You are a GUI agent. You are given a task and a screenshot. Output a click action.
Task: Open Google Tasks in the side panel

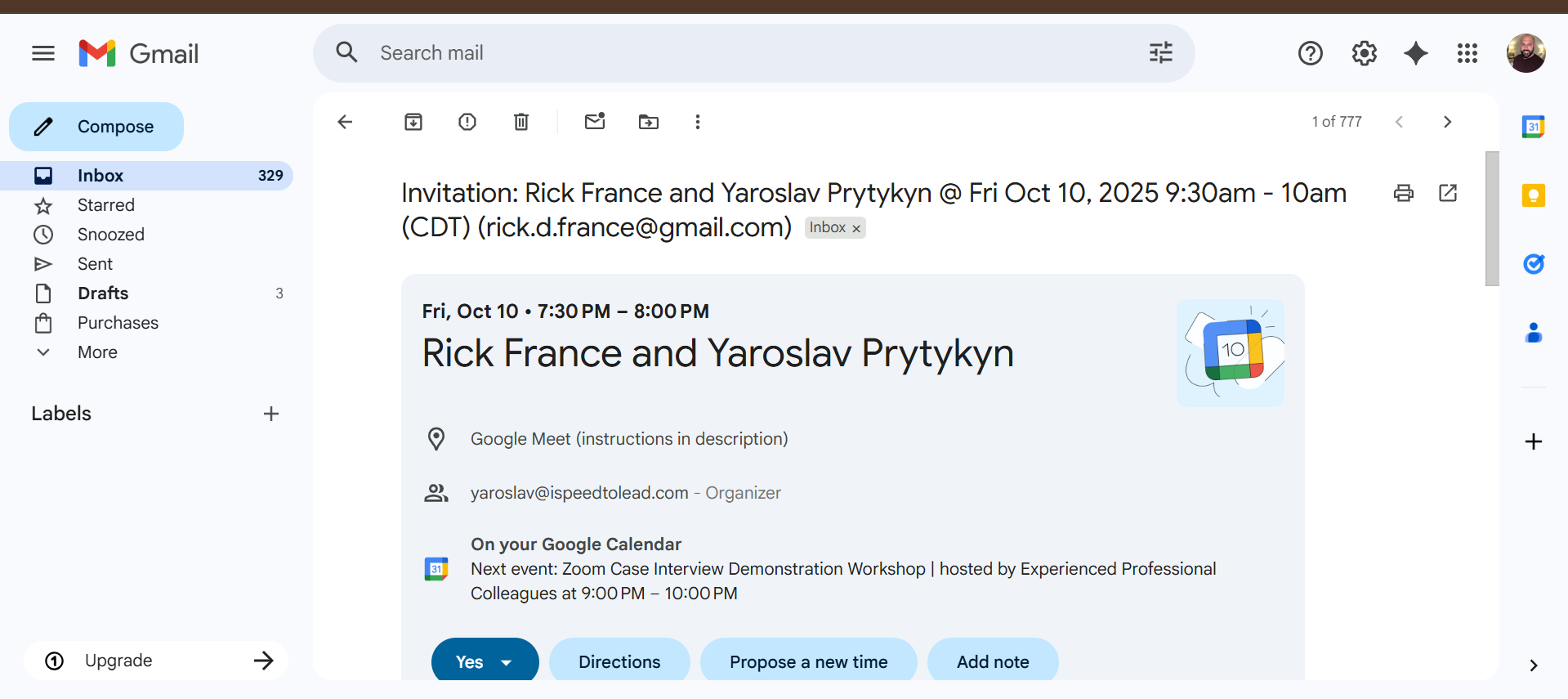coord(1533,264)
